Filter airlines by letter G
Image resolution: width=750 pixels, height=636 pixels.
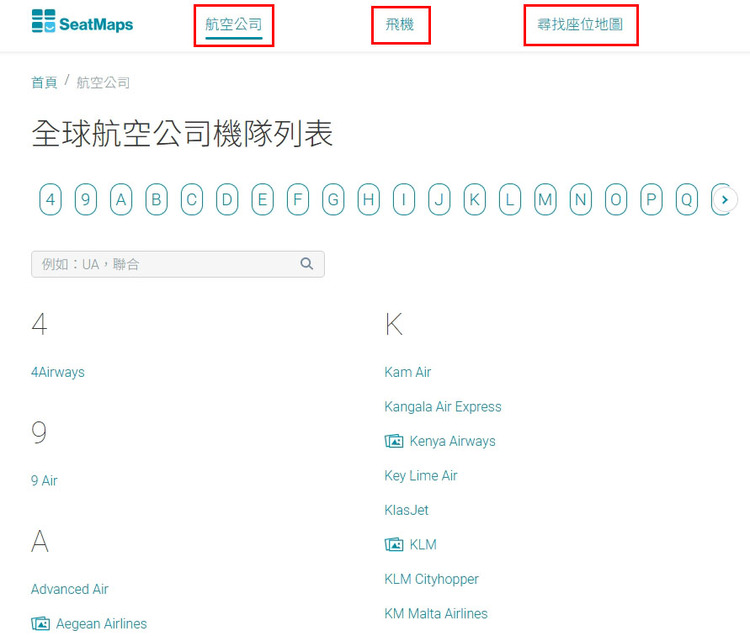333,199
